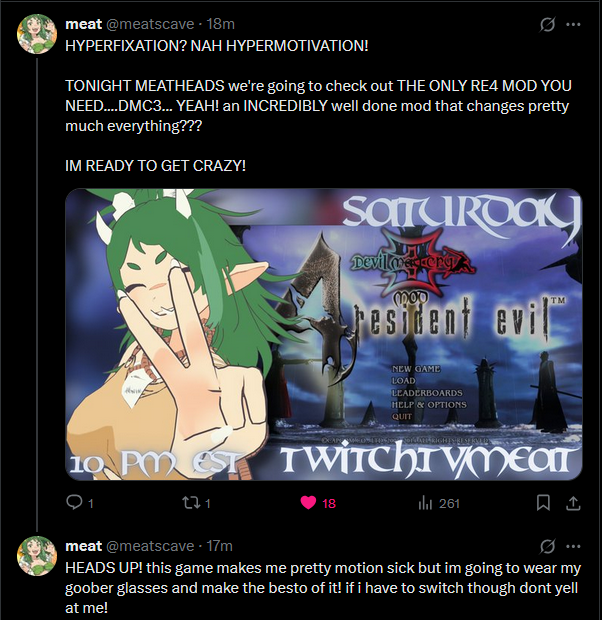Click the Grok slashed-circle icon on second tweet
The height and width of the screenshot is (620, 602).
547,546
